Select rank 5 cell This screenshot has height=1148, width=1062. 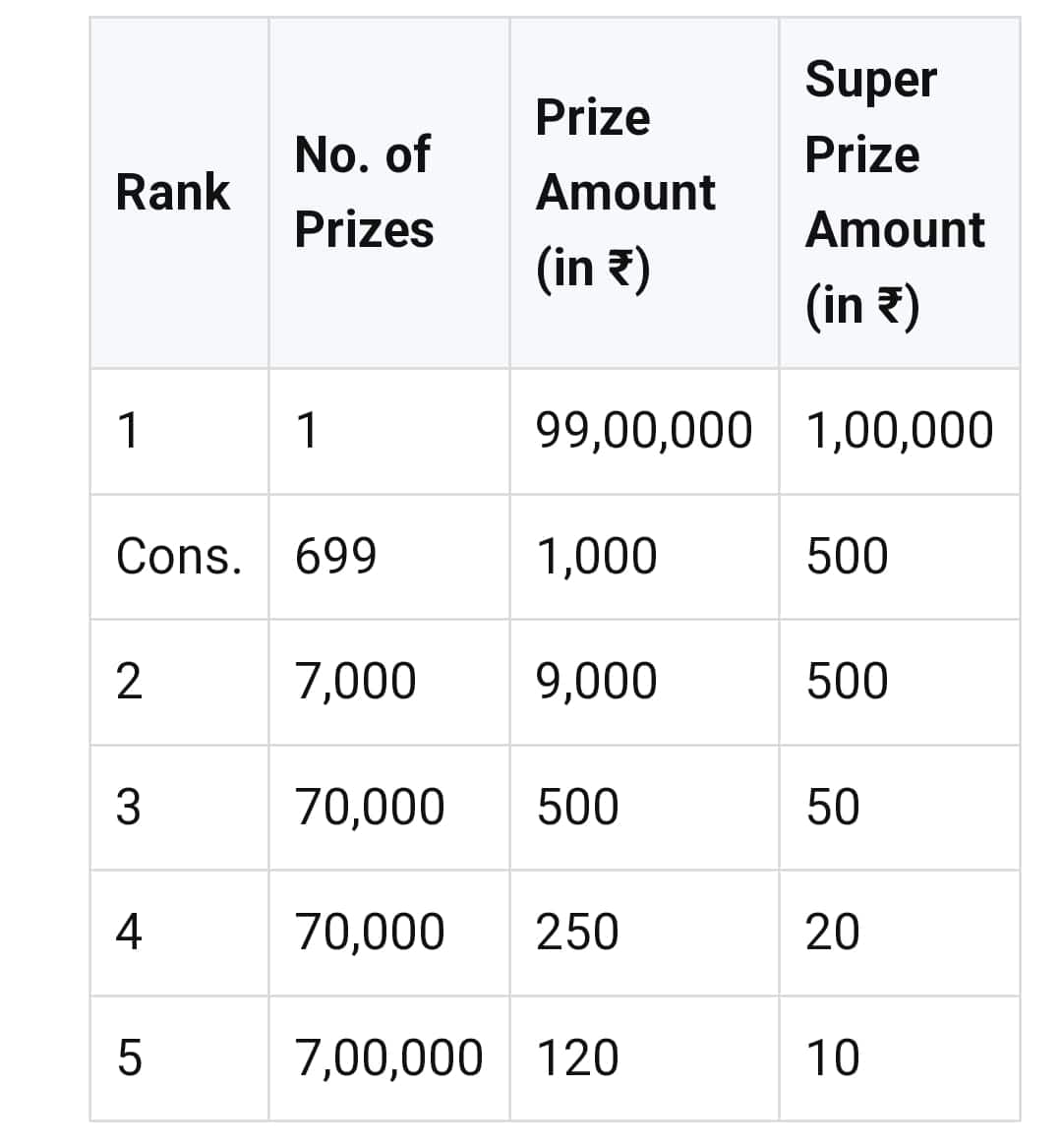pyautogui.click(x=179, y=1057)
